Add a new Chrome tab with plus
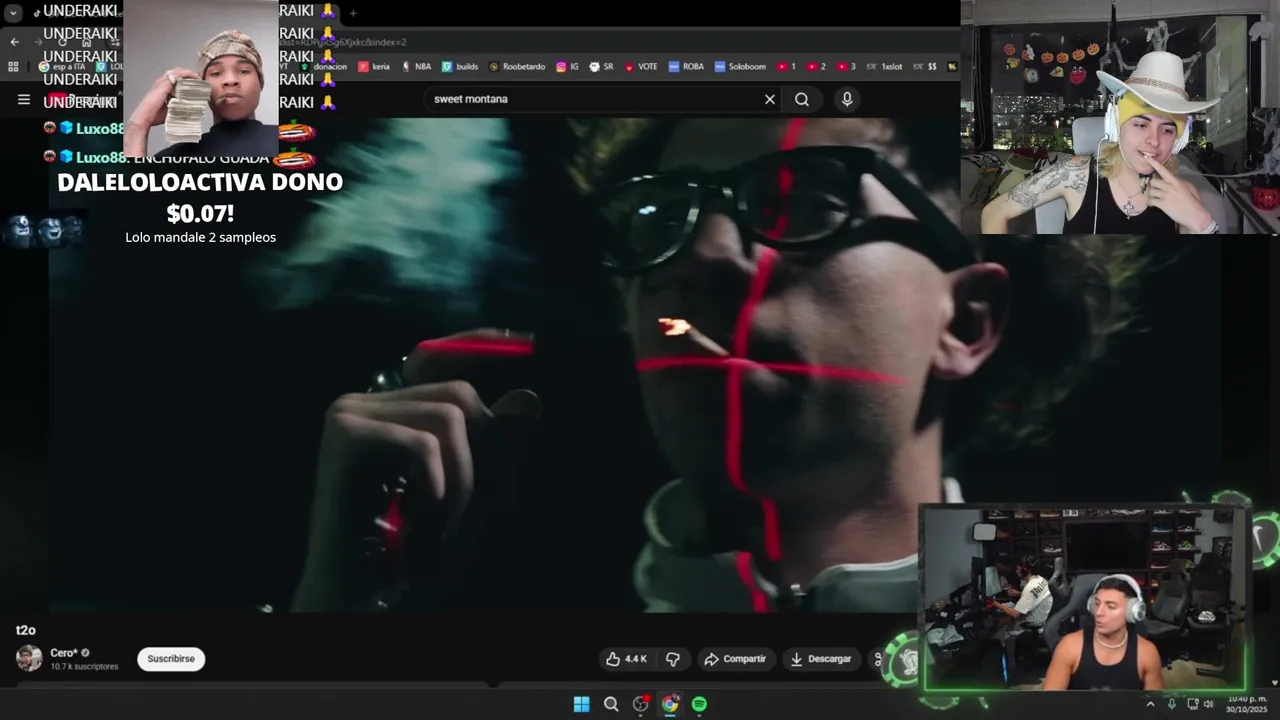 (353, 13)
